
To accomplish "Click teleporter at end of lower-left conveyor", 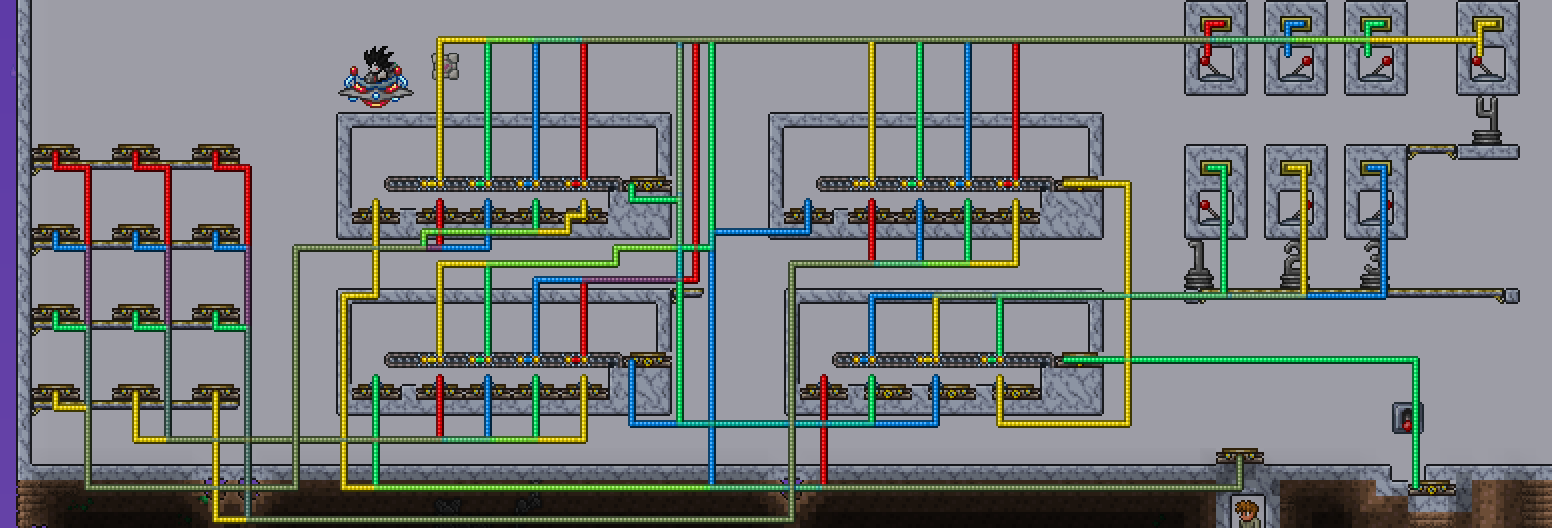I will 648,360.
